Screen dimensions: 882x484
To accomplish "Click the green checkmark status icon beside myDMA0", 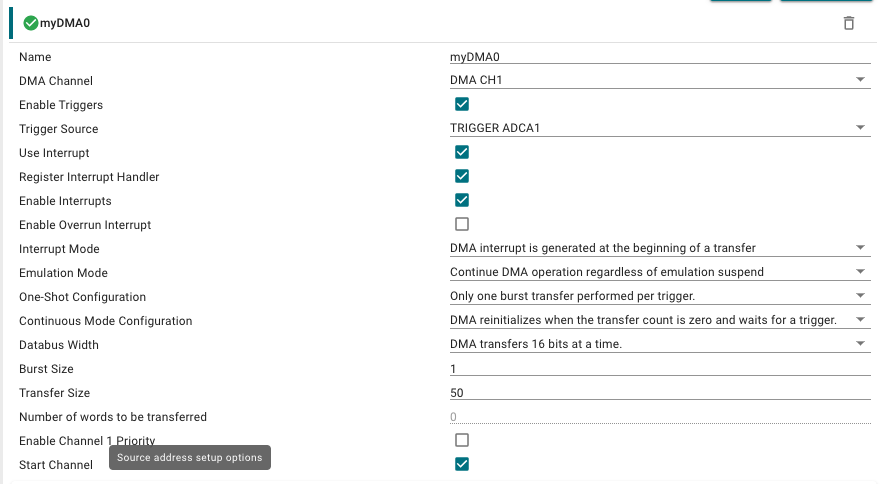I will [31, 23].
